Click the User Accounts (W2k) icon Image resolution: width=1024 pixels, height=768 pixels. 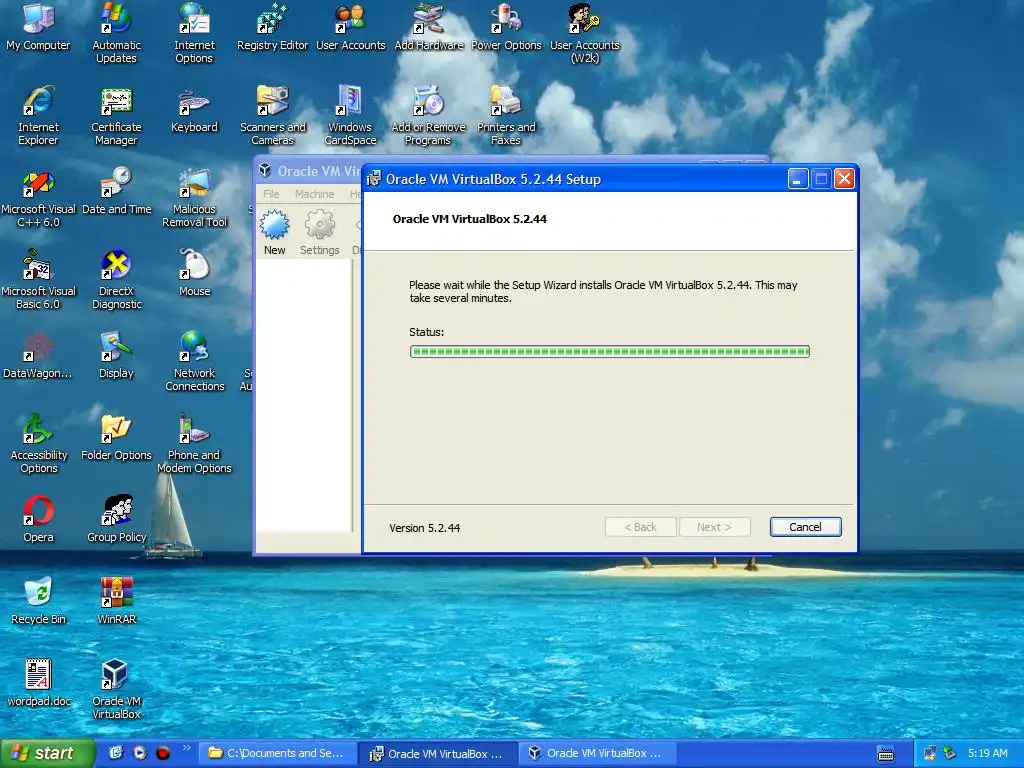584,33
